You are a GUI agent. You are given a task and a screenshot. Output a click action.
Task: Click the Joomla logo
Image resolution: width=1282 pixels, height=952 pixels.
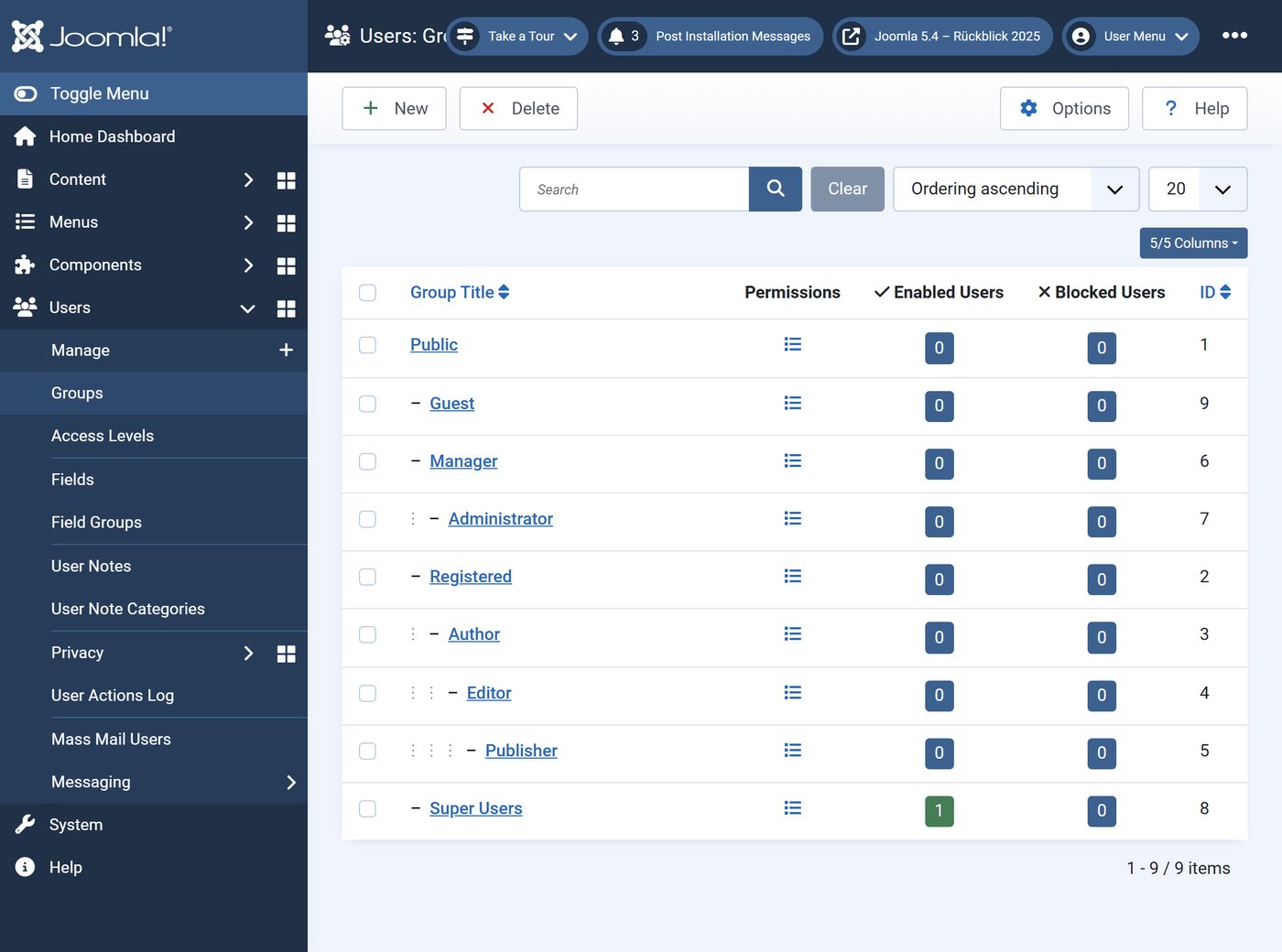click(92, 36)
